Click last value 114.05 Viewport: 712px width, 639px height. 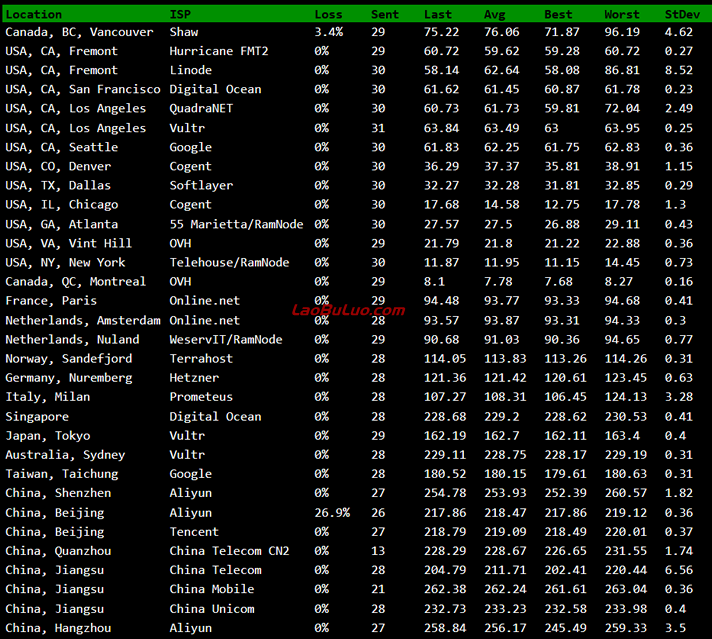coord(445,359)
